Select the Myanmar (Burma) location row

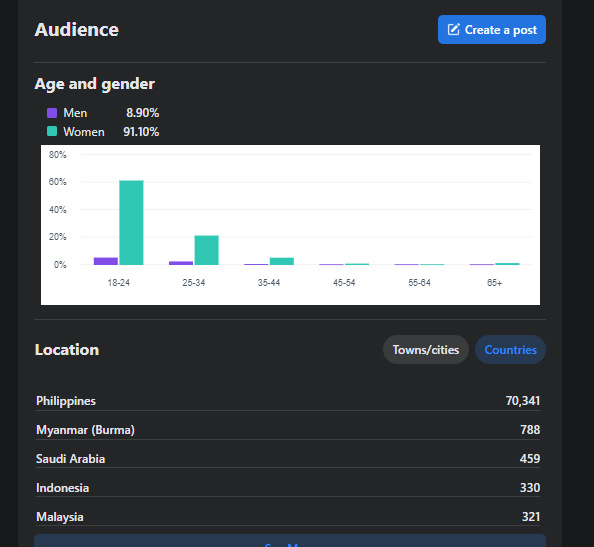288,430
